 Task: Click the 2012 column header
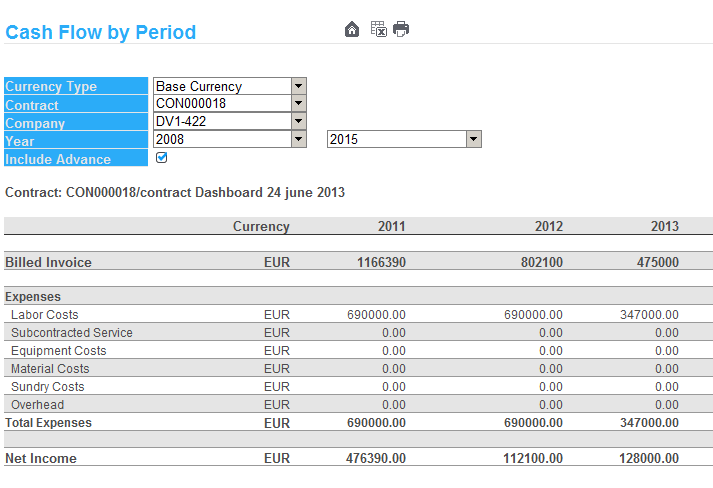pyautogui.click(x=548, y=226)
